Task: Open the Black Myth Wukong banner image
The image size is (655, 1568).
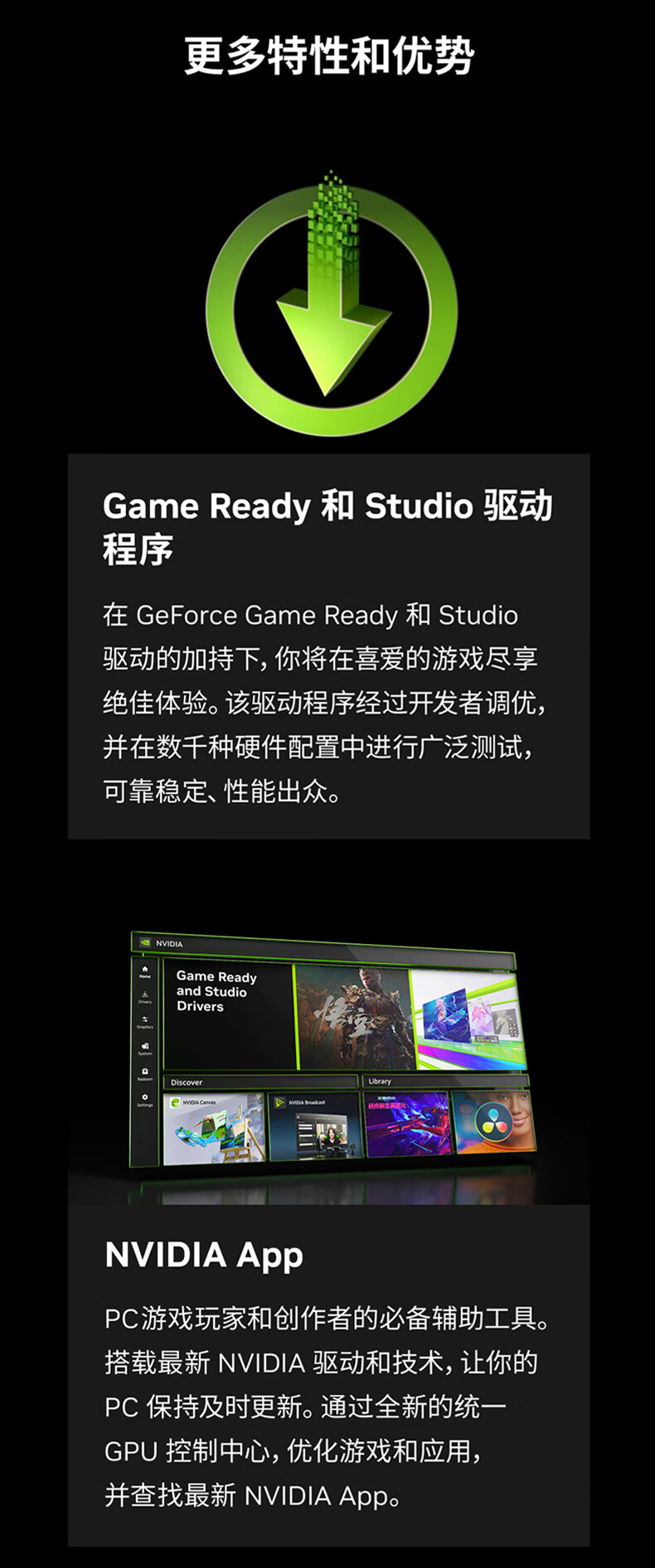Action: tap(354, 1018)
